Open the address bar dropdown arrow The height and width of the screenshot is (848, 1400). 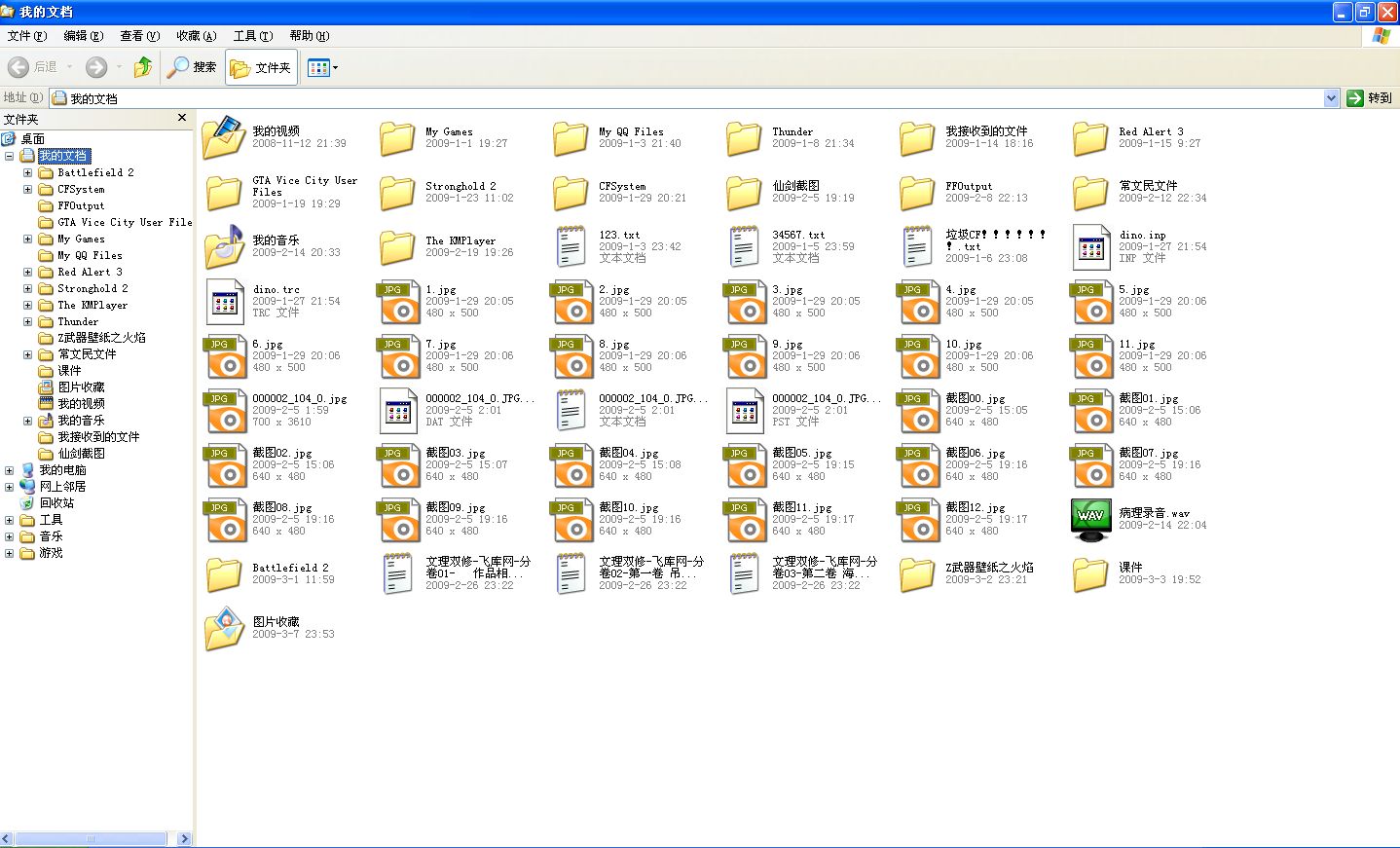(1332, 97)
